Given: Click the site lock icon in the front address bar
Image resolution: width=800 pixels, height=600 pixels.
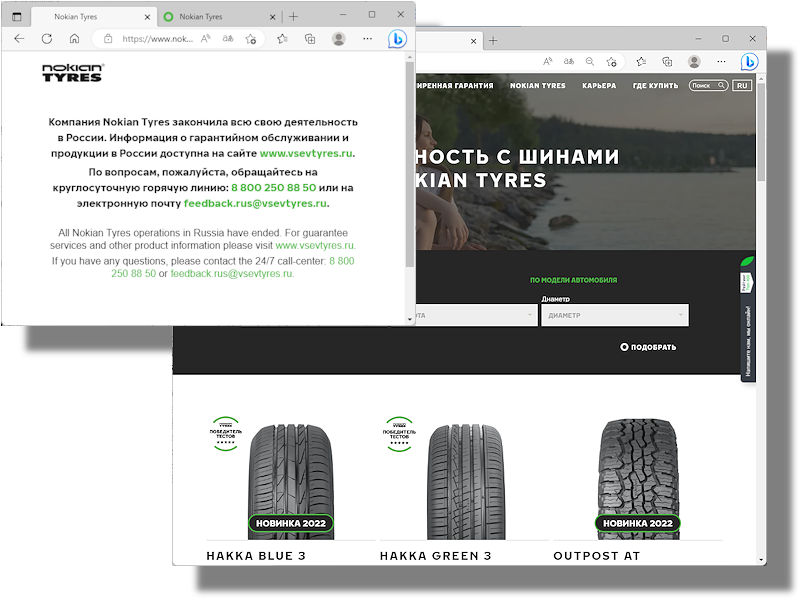Looking at the screenshot, I should 108,39.
